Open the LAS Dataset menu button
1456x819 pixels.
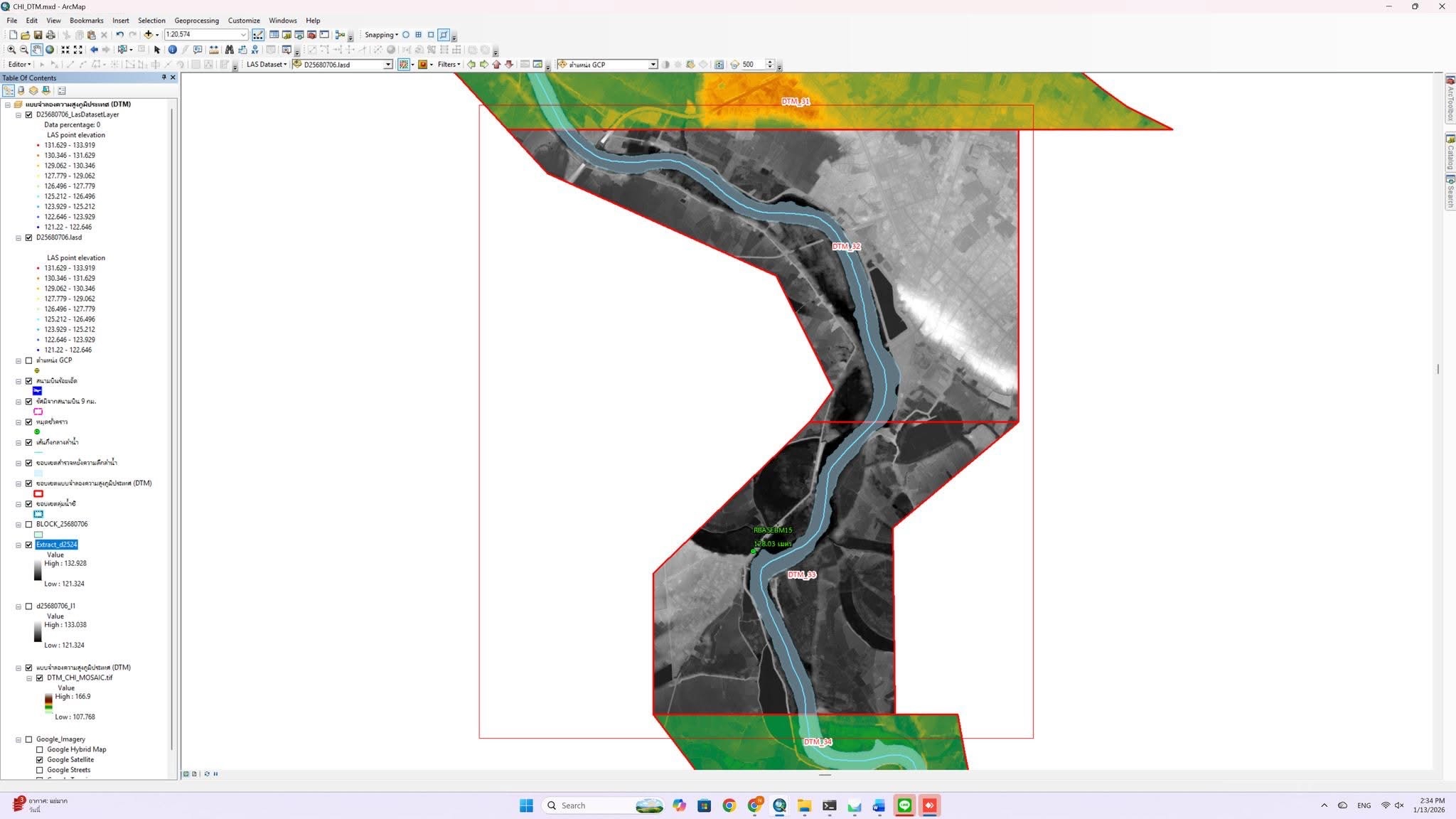click(x=267, y=65)
